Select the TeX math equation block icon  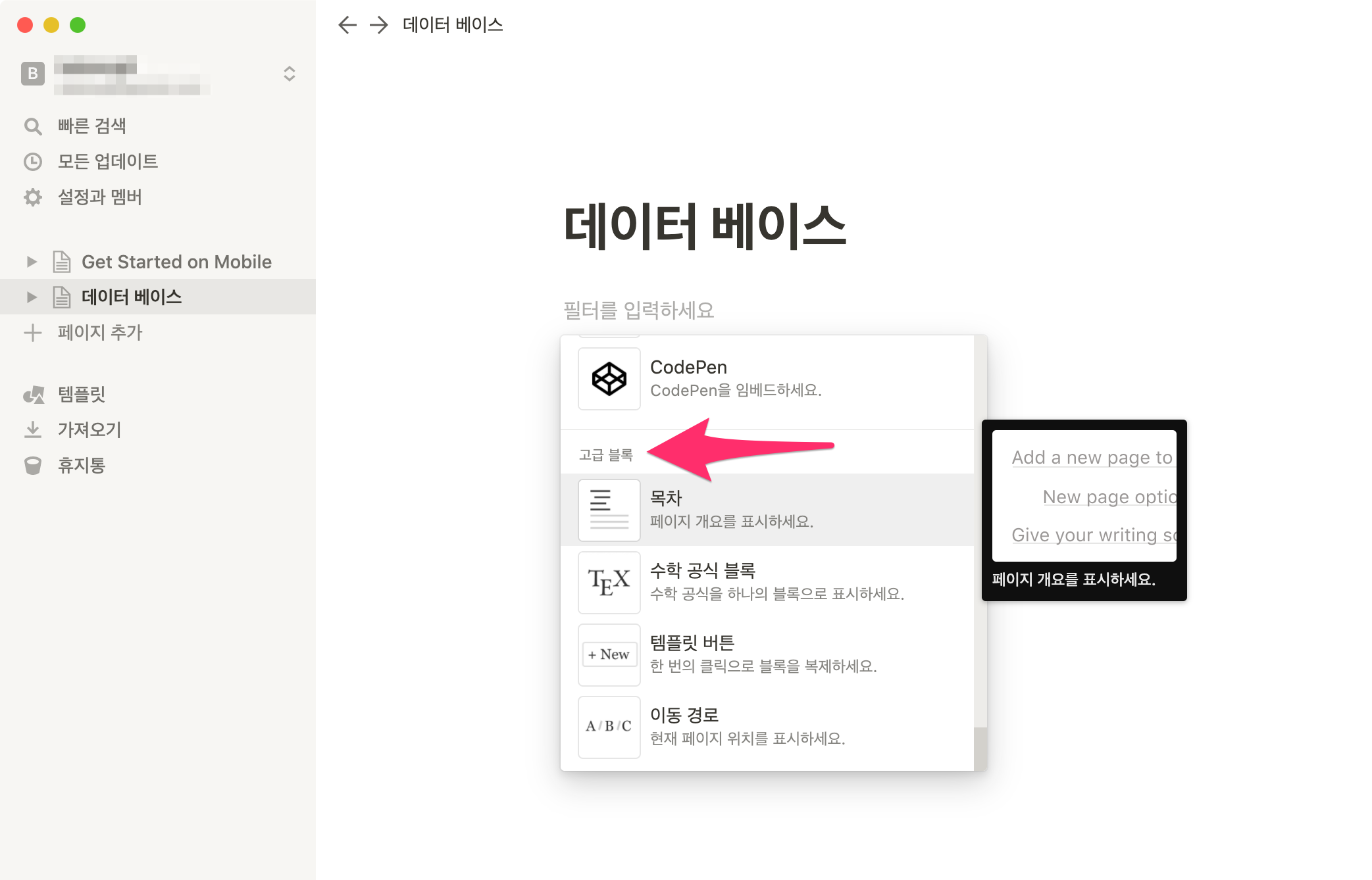coord(609,583)
